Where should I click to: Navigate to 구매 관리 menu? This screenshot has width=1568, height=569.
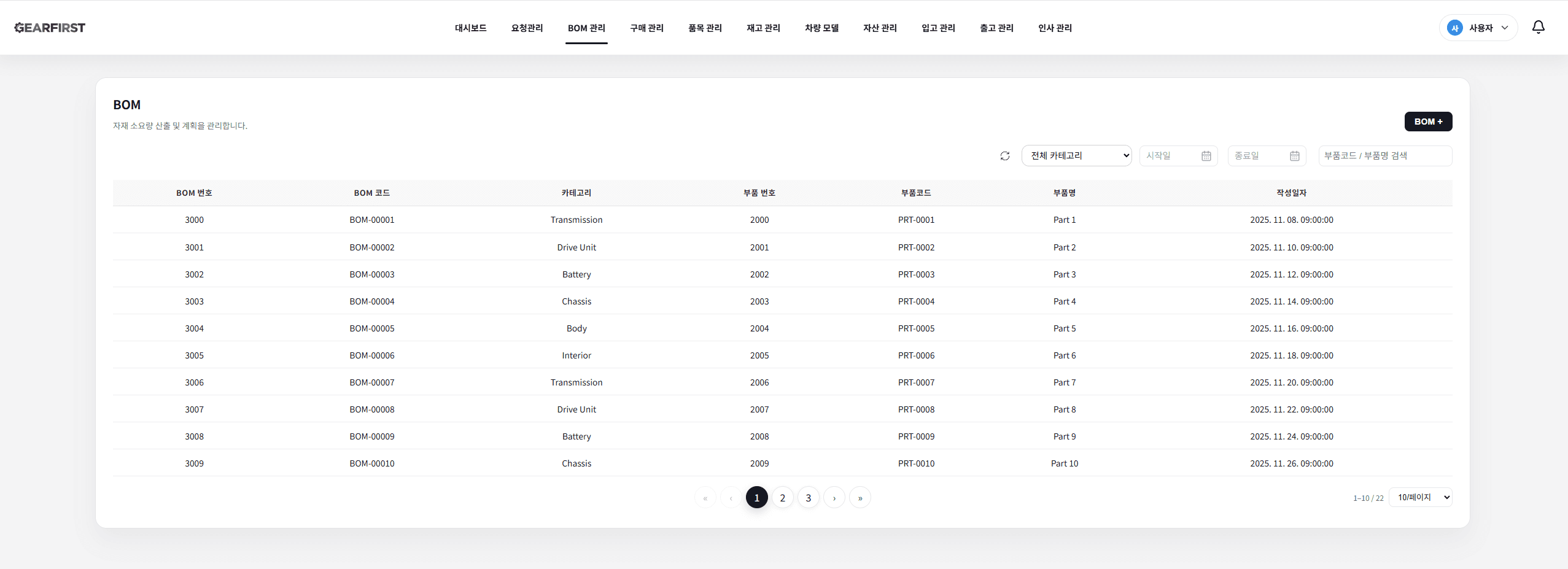(646, 28)
